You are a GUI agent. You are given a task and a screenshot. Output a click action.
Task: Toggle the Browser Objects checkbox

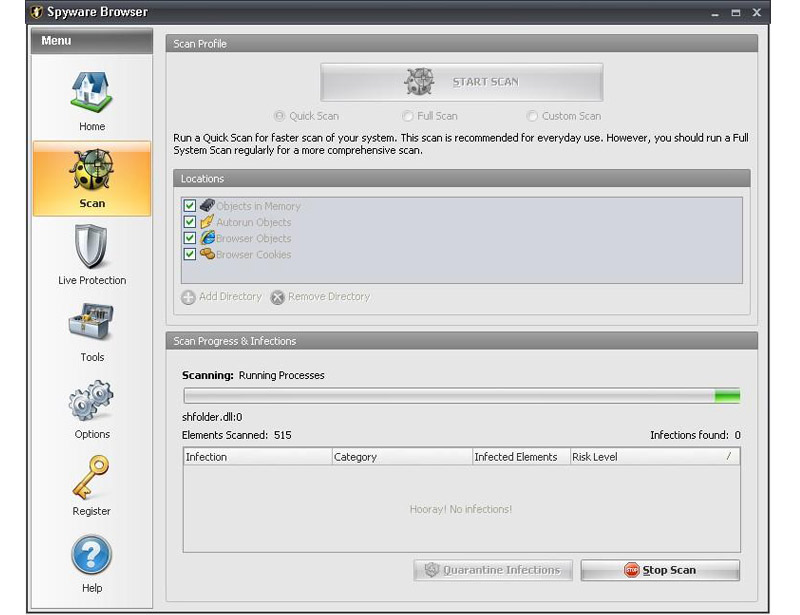pos(190,238)
